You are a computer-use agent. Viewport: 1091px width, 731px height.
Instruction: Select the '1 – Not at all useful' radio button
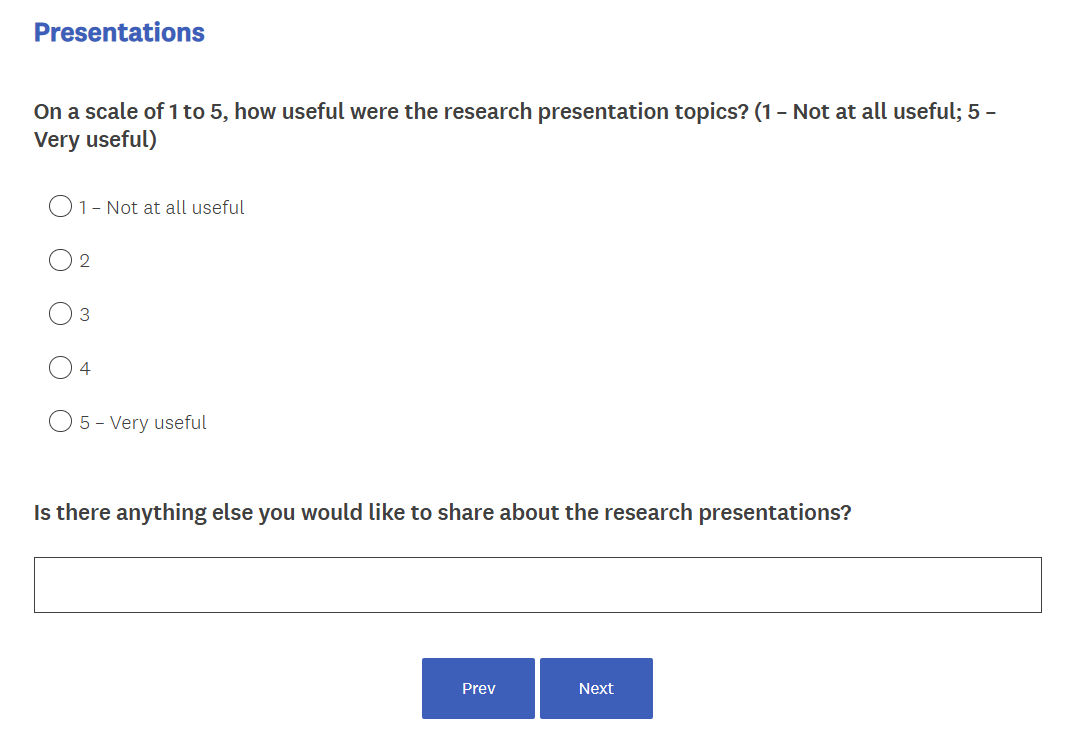tap(60, 207)
